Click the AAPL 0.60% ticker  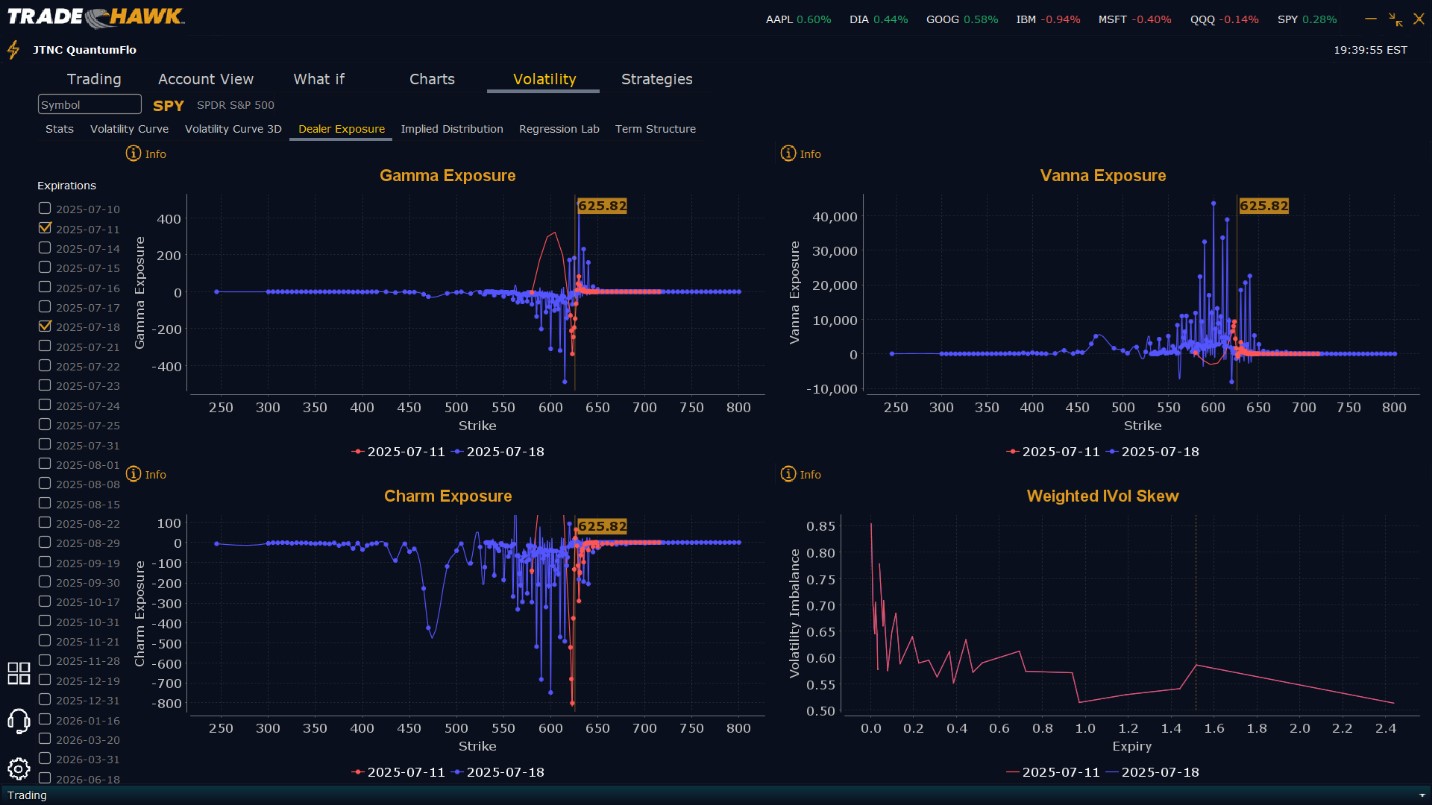tap(798, 20)
